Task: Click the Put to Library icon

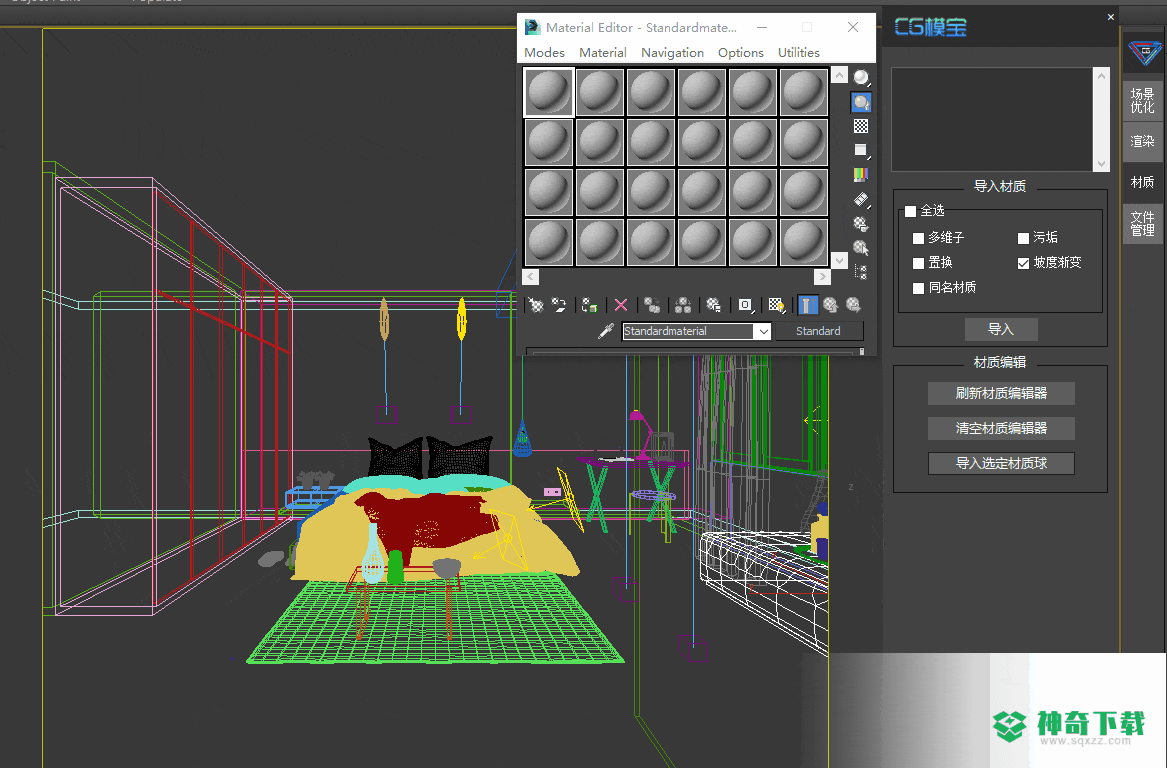Action: (714, 305)
